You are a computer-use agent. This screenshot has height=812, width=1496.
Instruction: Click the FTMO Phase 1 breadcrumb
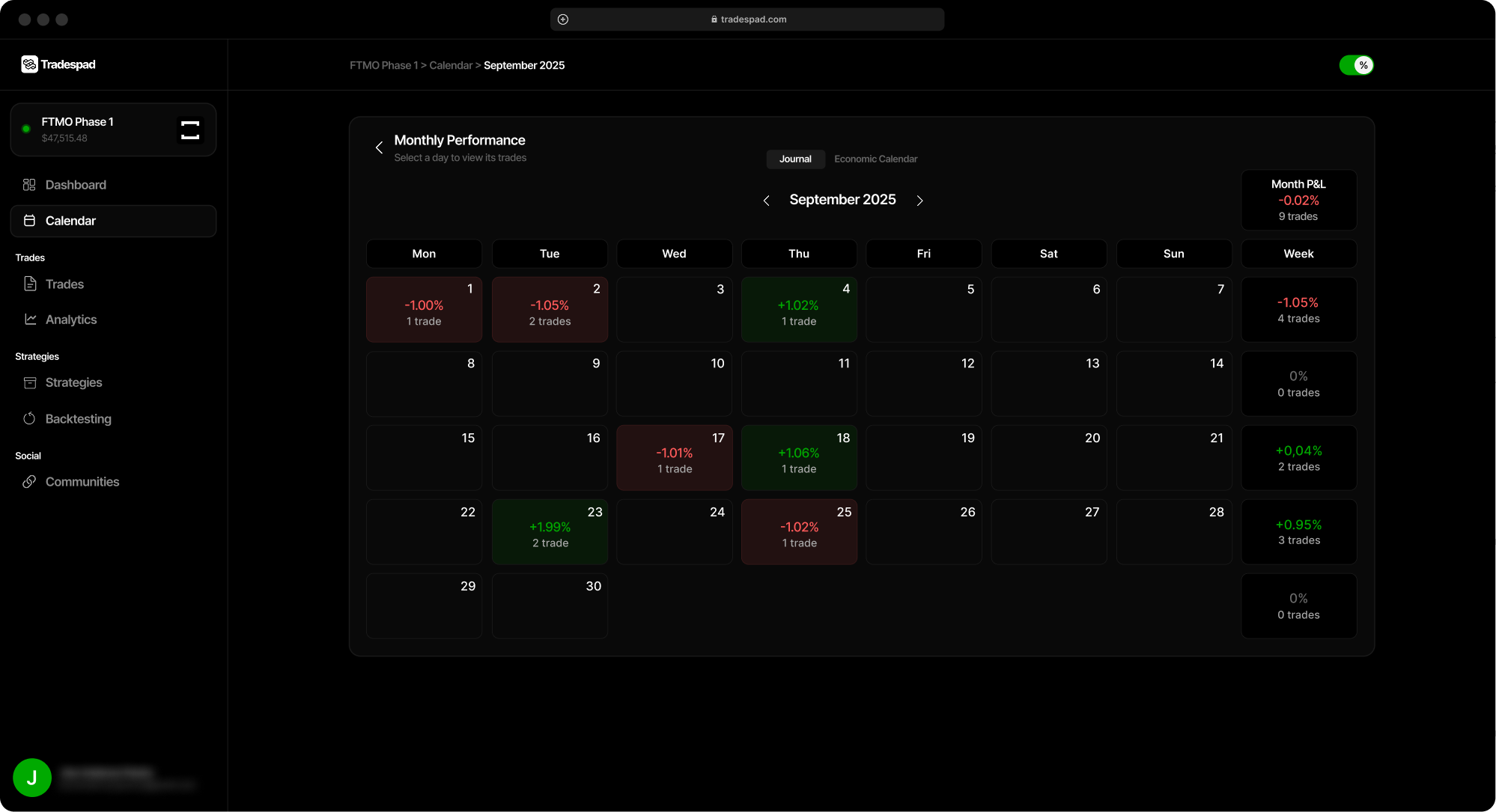(x=383, y=65)
